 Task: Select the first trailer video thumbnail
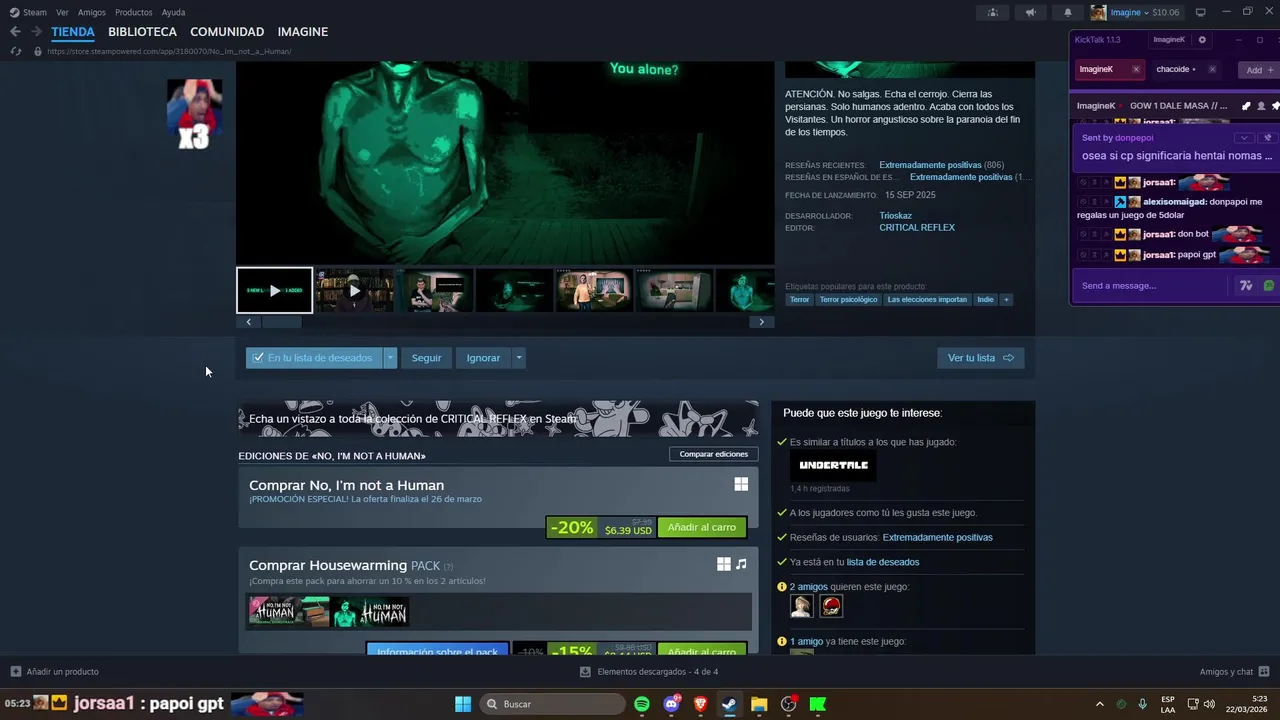pos(274,291)
